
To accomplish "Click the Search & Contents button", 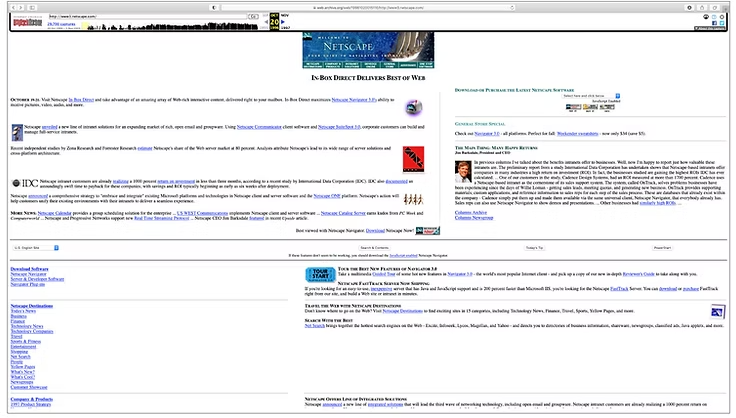I will pyautogui.click(x=374, y=248).
